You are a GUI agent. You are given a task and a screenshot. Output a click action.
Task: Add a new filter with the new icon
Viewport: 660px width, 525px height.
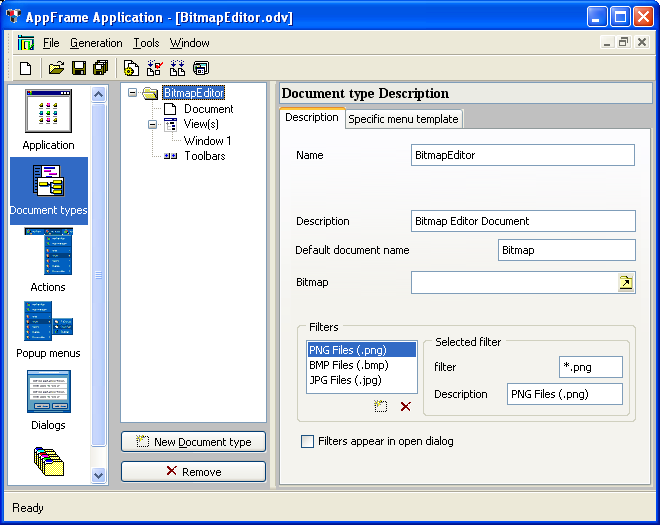381,406
